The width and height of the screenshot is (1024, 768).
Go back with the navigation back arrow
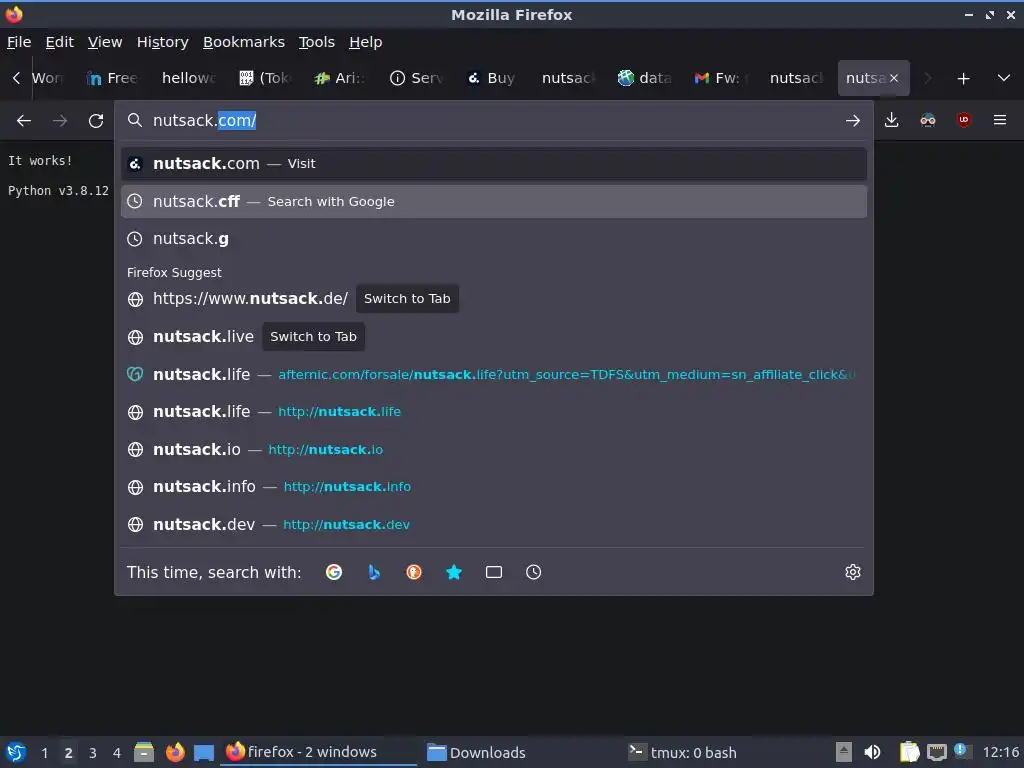pyautogui.click(x=24, y=121)
